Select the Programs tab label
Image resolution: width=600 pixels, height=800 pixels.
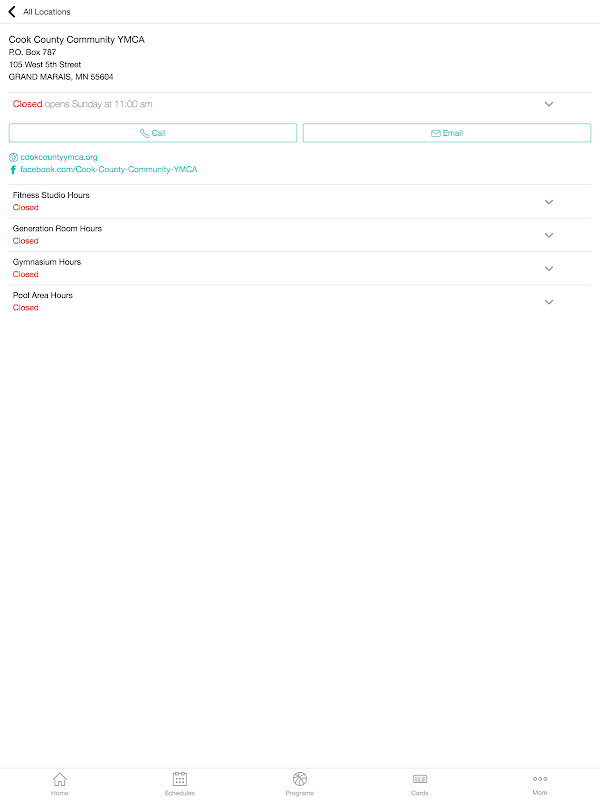pyautogui.click(x=300, y=793)
